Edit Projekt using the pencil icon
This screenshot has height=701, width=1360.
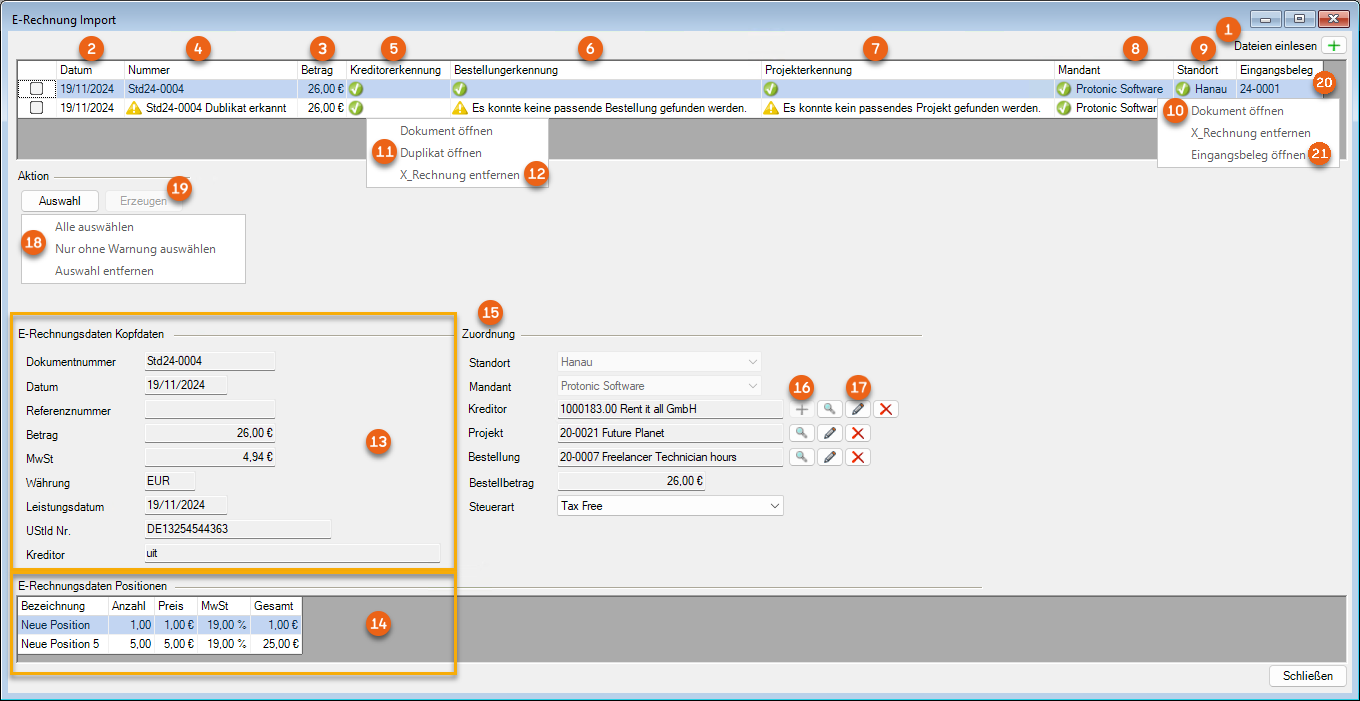click(829, 433)
